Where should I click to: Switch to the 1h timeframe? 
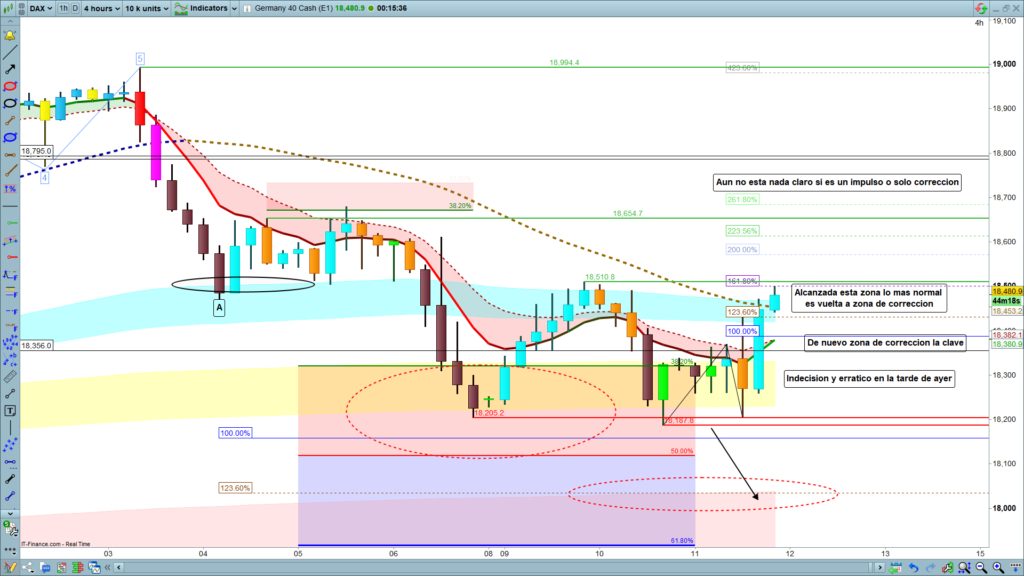pos(64,8)
